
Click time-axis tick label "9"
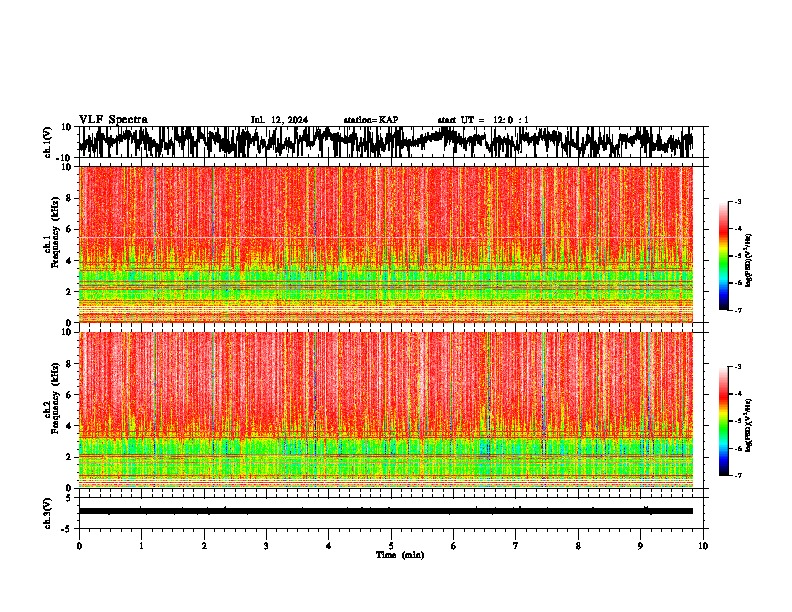[x=640, y=546]
